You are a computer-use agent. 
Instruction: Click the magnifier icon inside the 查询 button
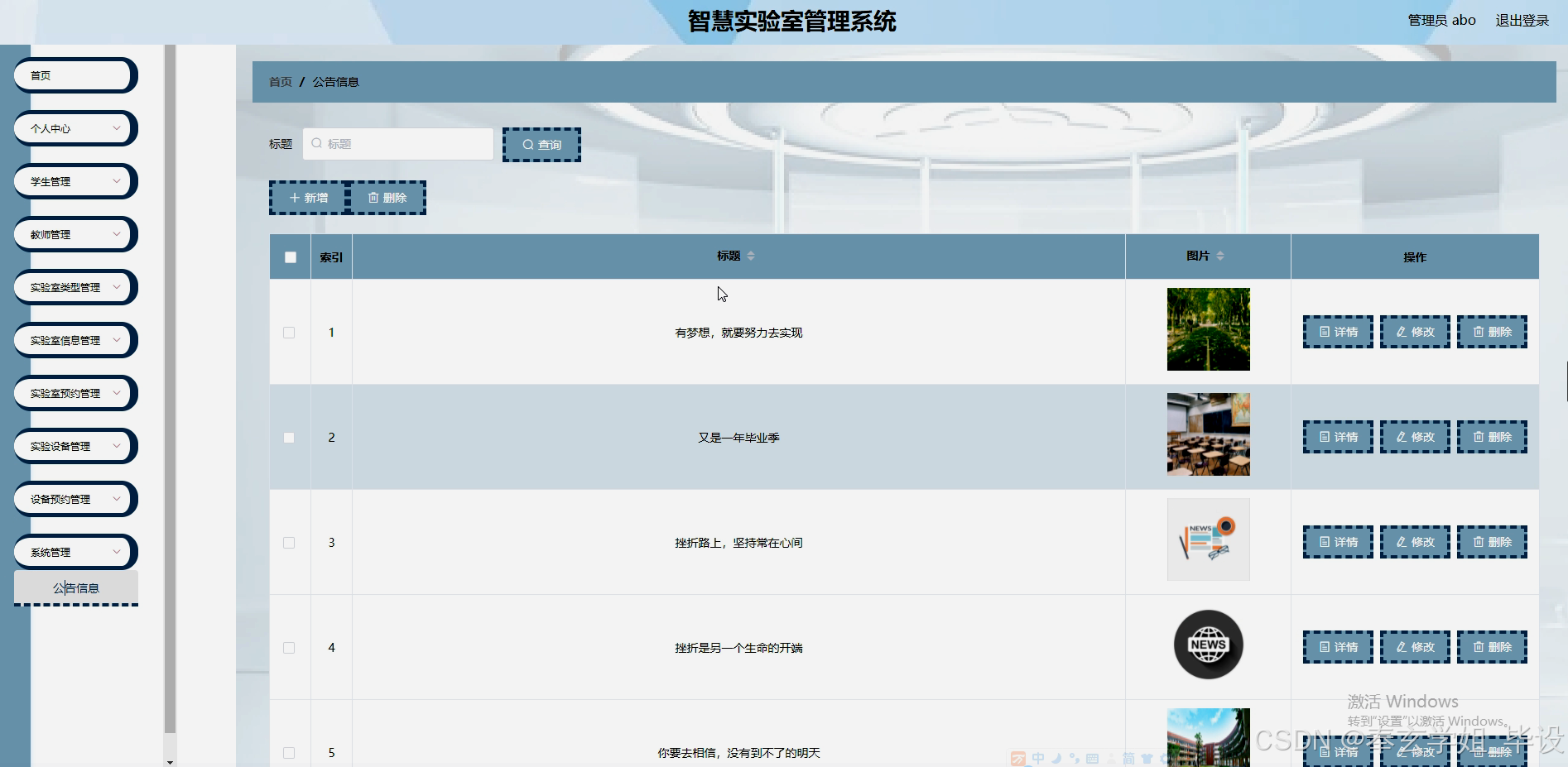529,144
